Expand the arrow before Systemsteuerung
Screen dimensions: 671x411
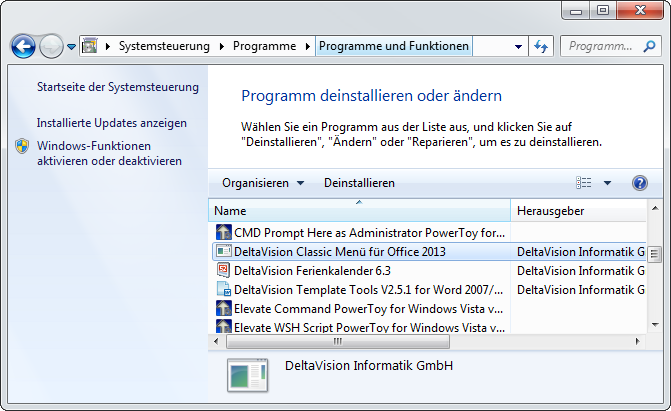point(108,46)
